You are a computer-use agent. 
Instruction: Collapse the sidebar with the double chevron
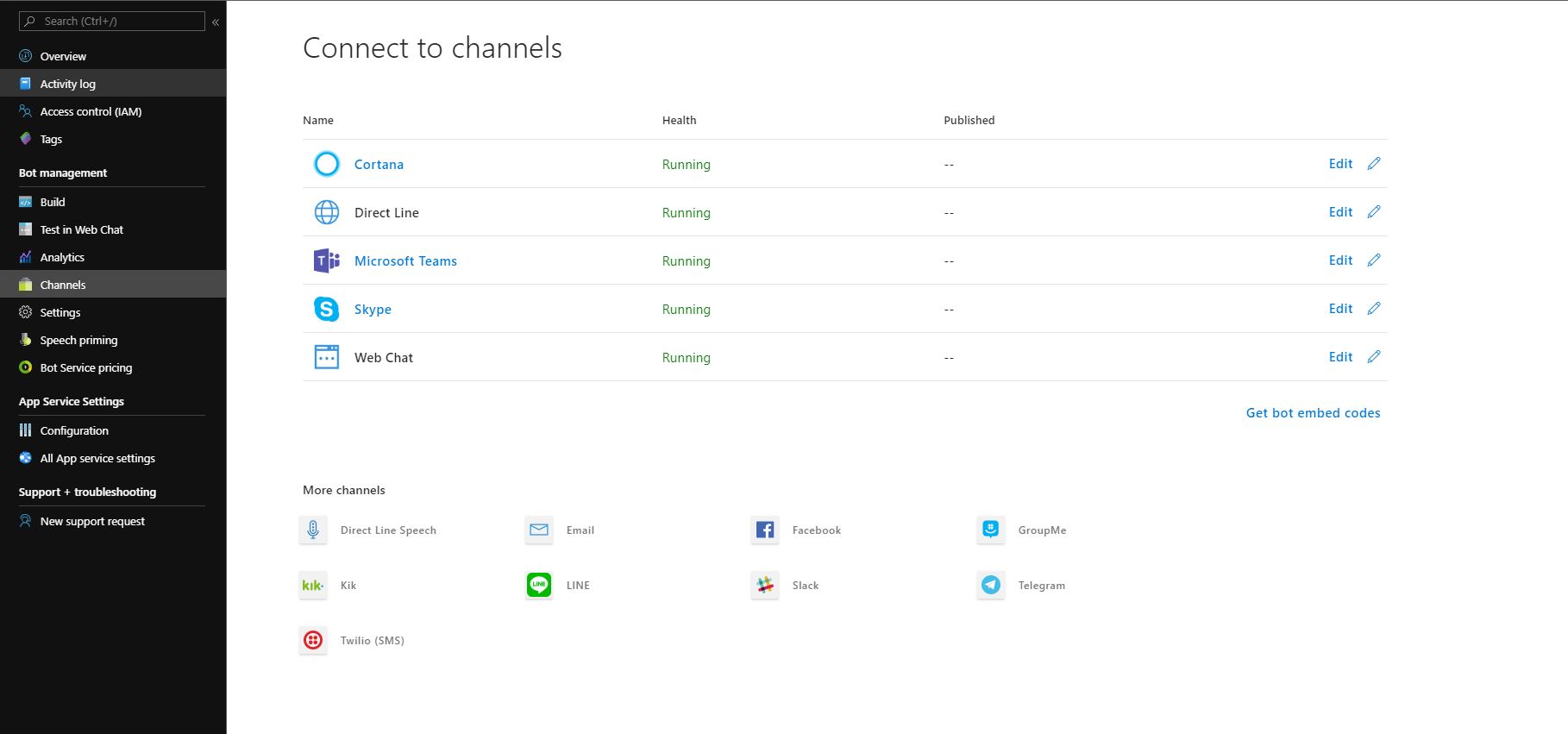click(x=216, y=22)
